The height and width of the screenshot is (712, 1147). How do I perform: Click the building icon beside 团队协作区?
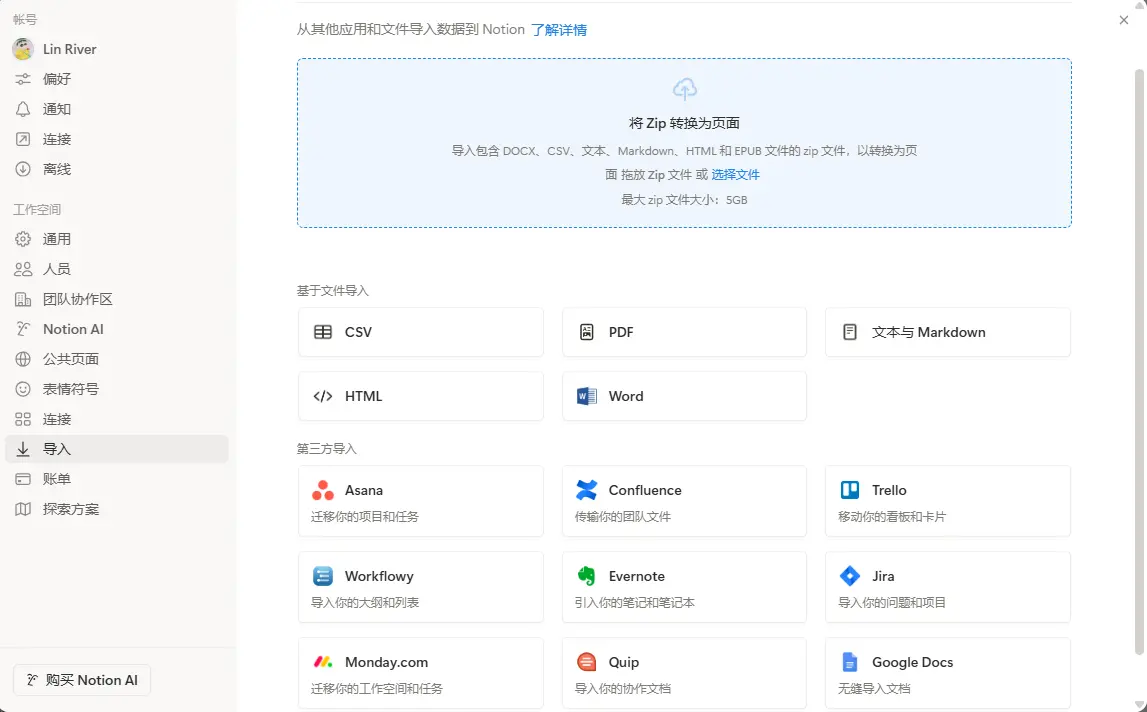pyautogui.click(x=23, y=299)
